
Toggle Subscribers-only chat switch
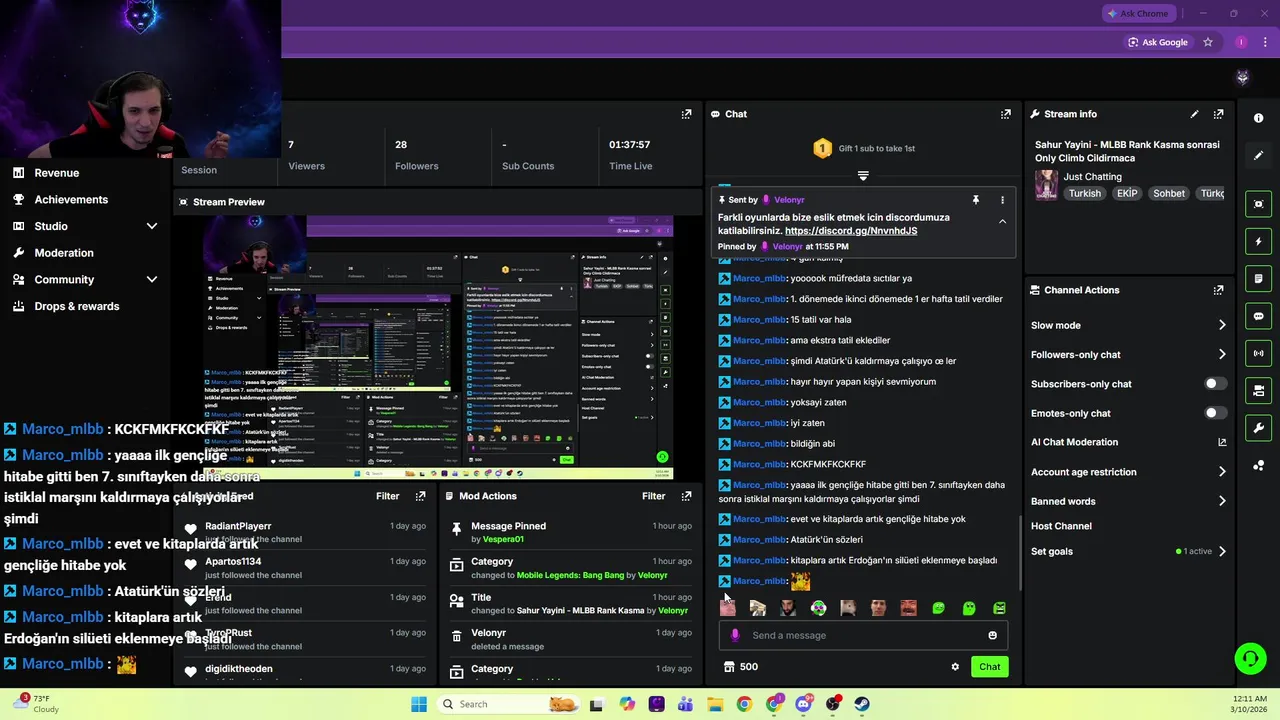pyautogui.click(x=1215, y=384)
